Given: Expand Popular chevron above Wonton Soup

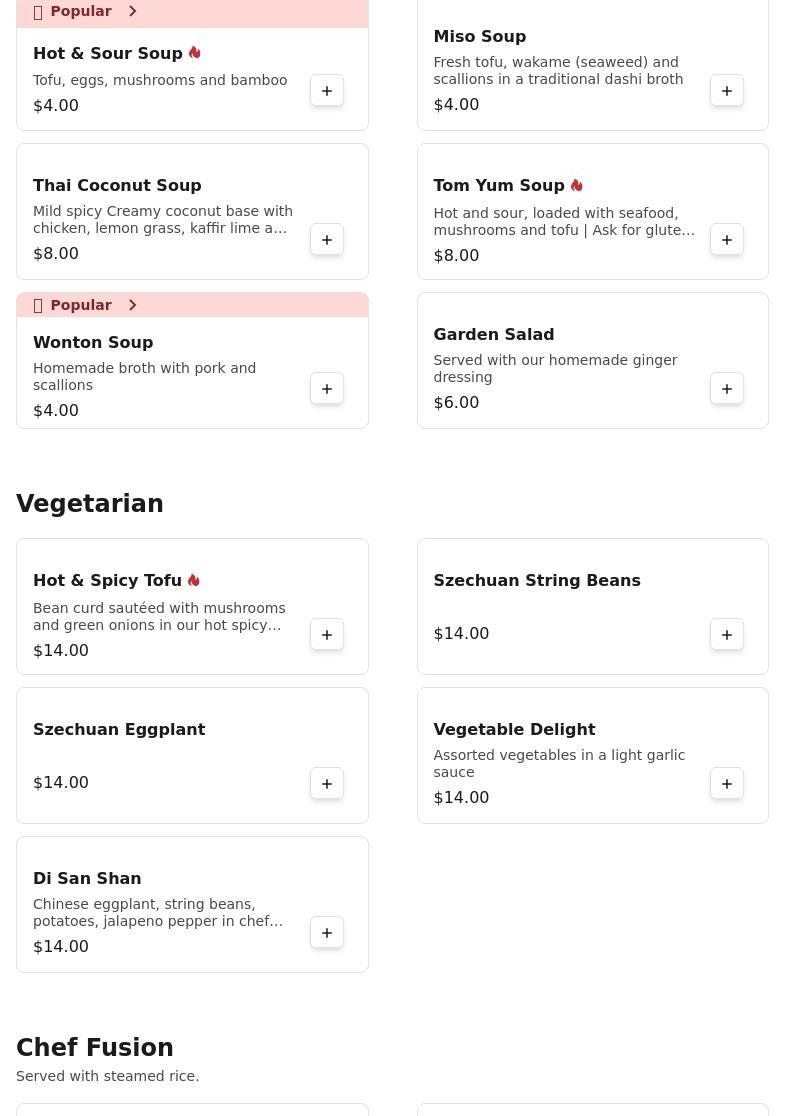Looking at the screenshot, I should 132,305.
